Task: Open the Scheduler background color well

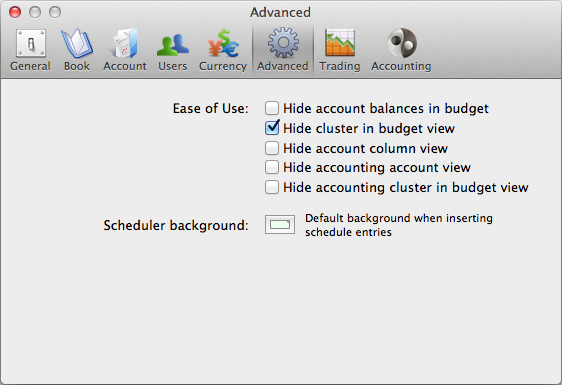Action: [280, 225]
